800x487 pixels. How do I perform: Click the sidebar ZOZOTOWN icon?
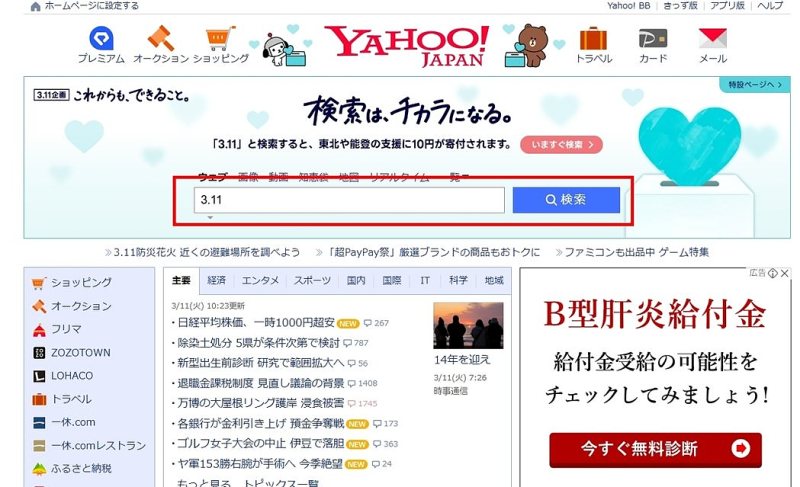(39, 353)
